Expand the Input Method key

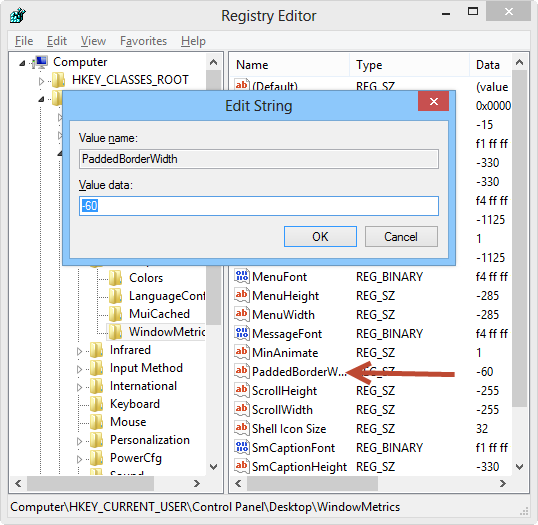tap(79, 369)
